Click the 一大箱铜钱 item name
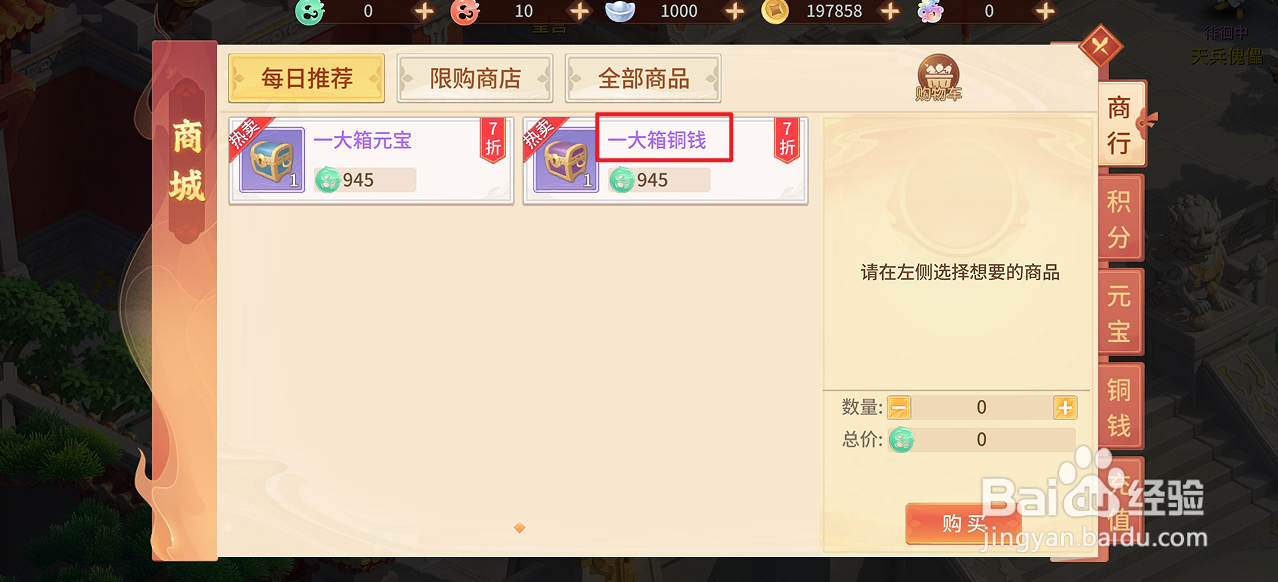The image size is (1278, 582). click(x=657, y=140)
